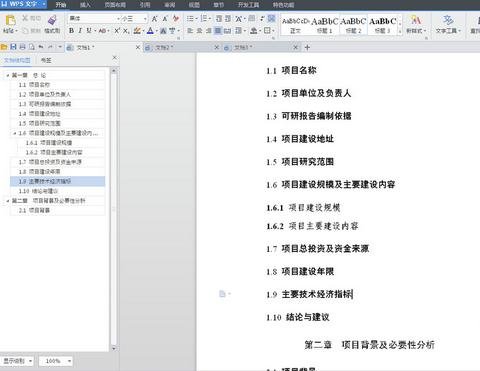The width and height of the screenshot is (480, 371).
Task: Toggle the strikethrough AB button
Action: (102, 31)
